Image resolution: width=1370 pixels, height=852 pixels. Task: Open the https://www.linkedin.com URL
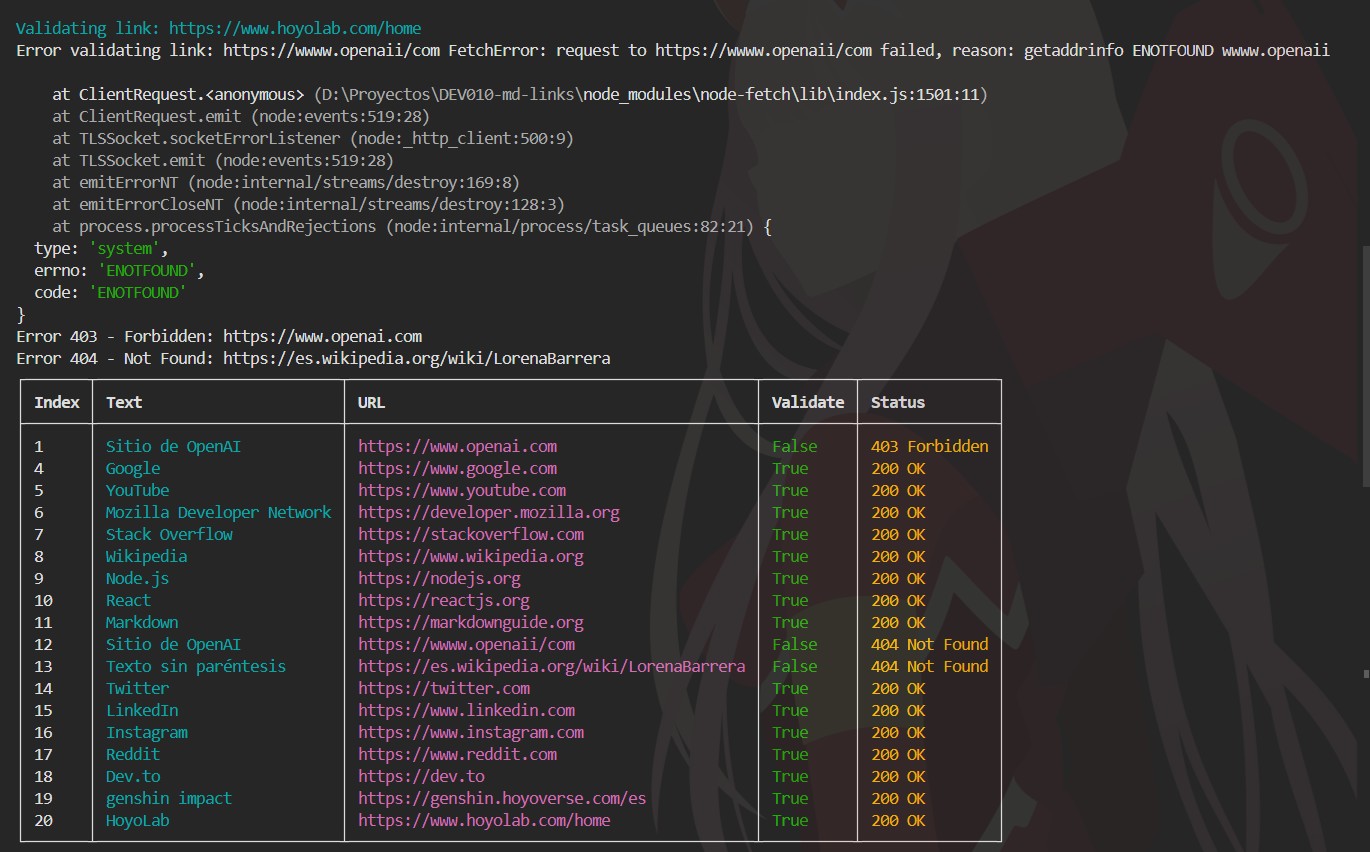pyautogui.click(x=467, y=710)
